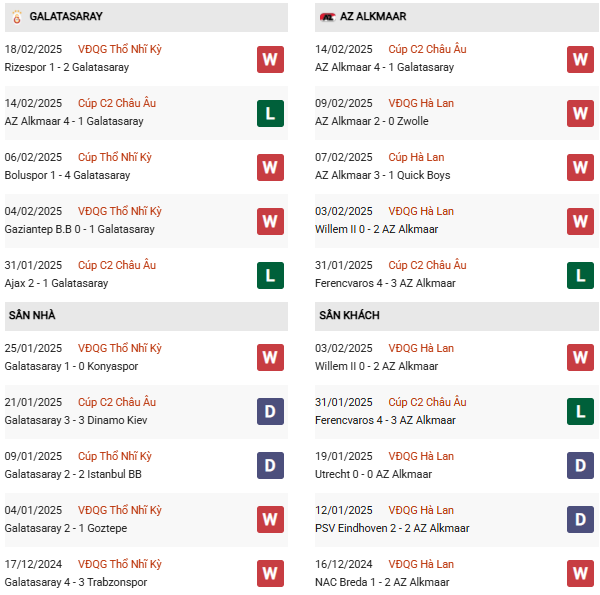Click the W badge for Galatasaray 4 - 3 Trabzonspor
Viewport: 600px width, 595px height.
[270, 574]
